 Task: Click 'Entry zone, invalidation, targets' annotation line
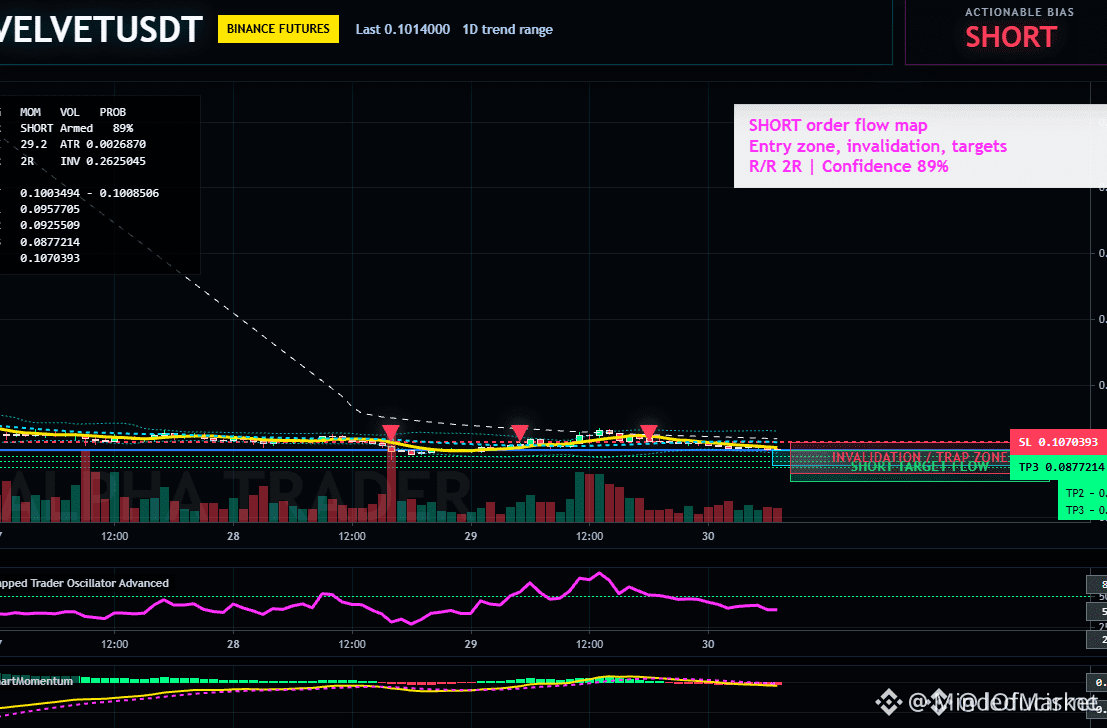tap(878, 146)
